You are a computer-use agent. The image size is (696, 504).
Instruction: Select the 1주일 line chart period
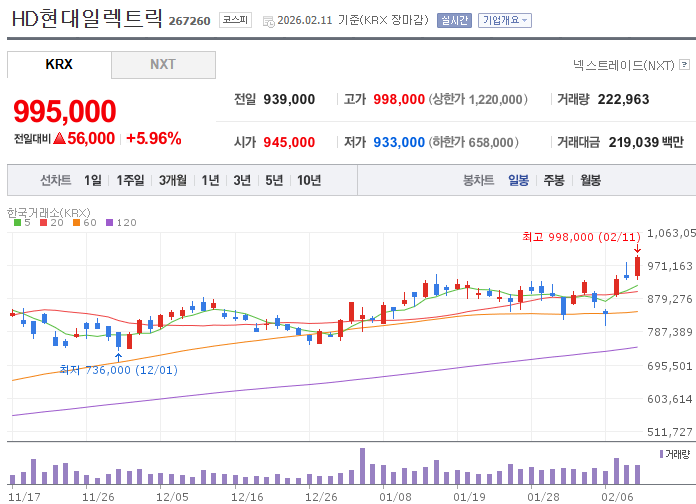(x=130, y=180)
